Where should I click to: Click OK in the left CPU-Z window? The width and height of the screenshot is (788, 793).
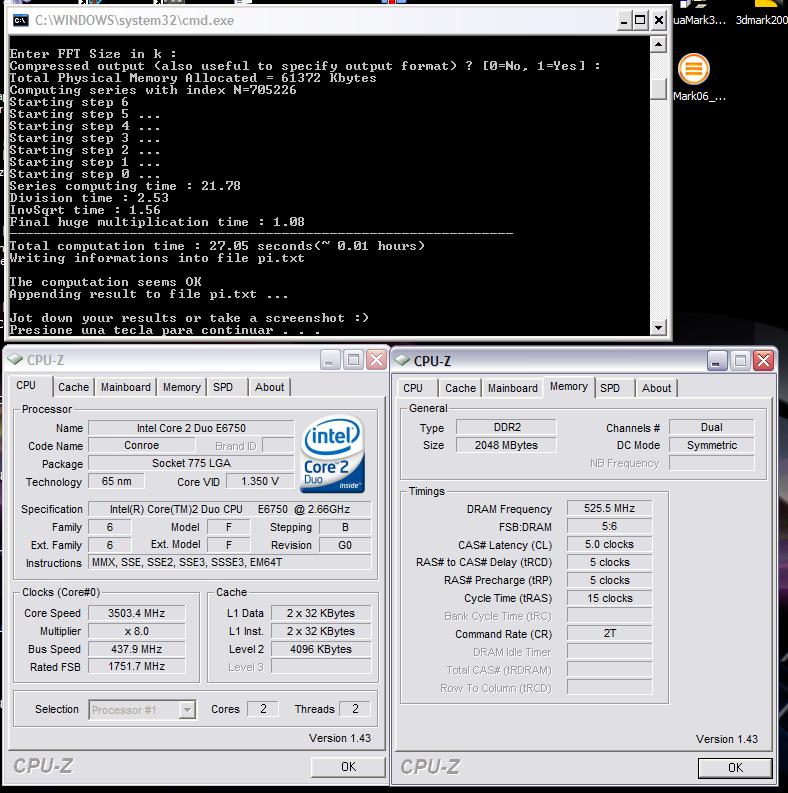348,767
